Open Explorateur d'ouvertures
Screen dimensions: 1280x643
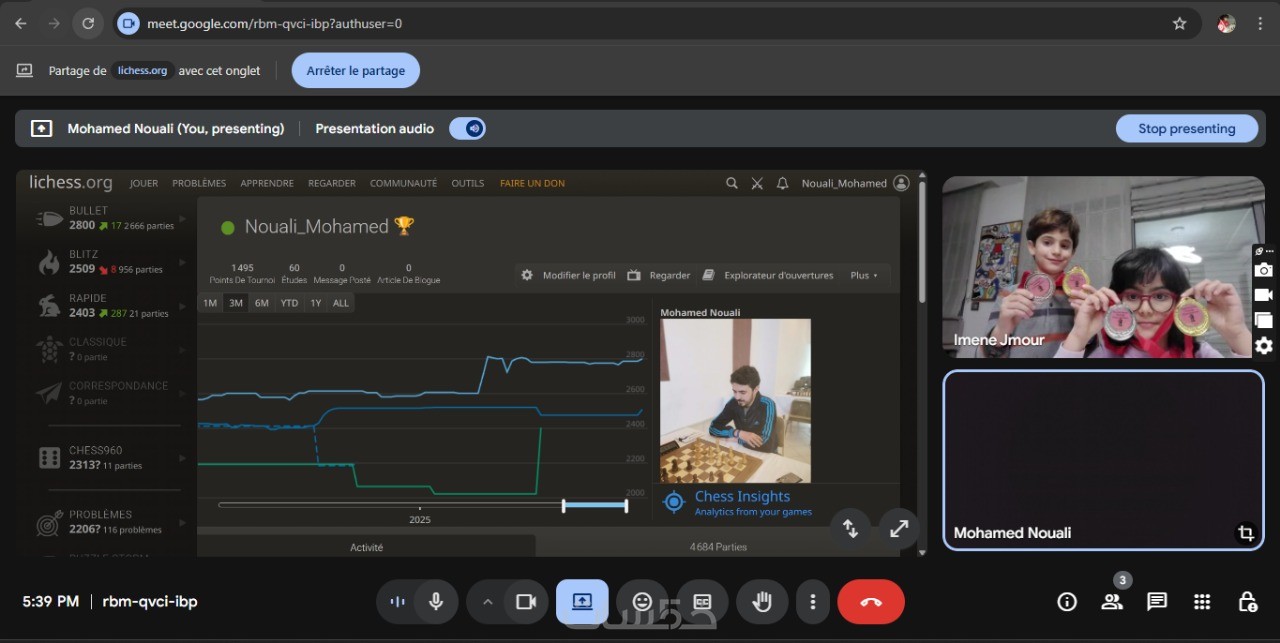click(x=768, y=275)
